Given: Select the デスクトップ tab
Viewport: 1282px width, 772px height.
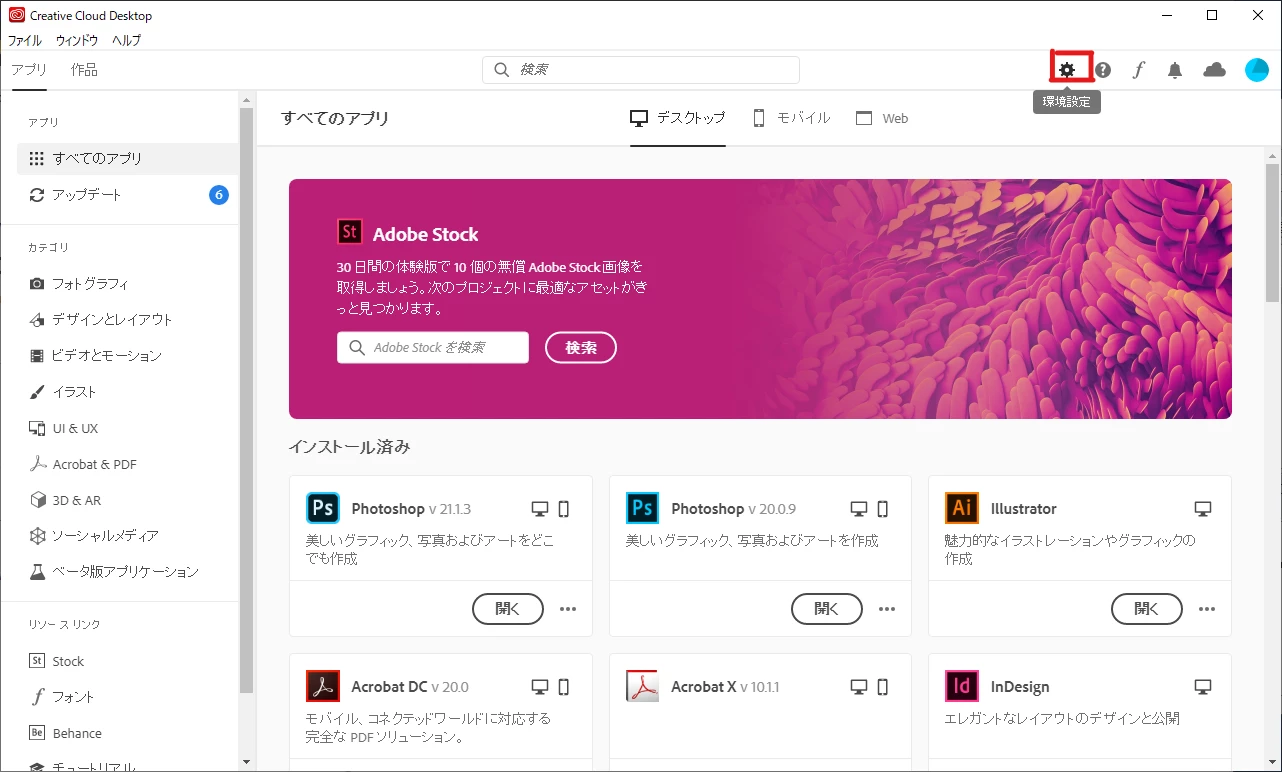Looking at the screenshot, I should (x=678, y=118).
